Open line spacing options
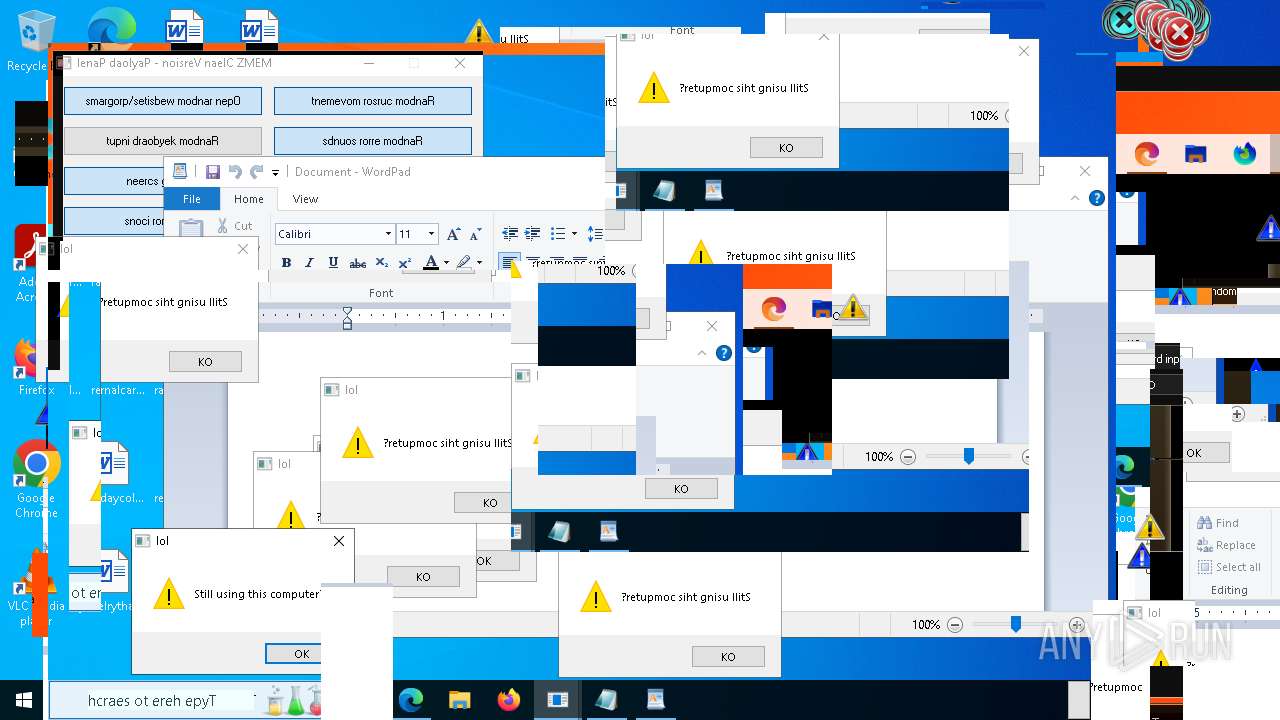Screen dimensions: 1280x720 595,234
